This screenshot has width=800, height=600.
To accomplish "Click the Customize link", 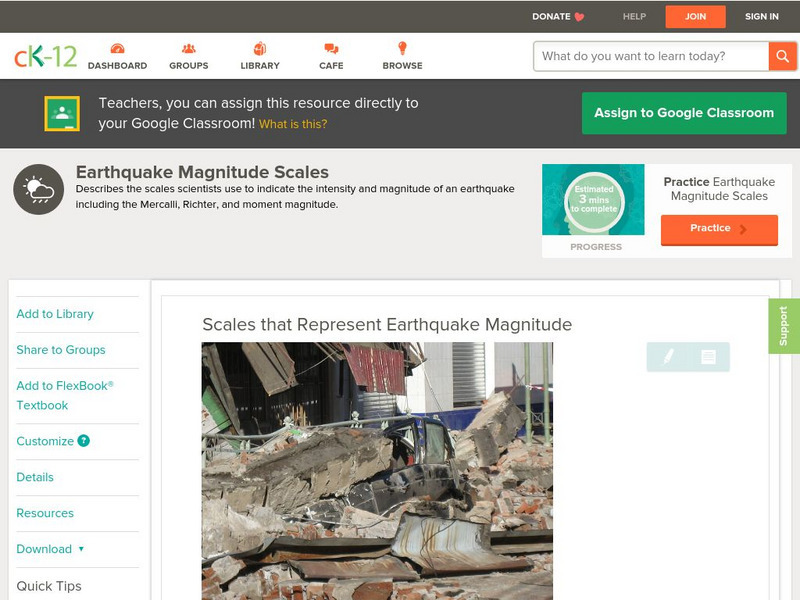I will [x=45, y=441].
